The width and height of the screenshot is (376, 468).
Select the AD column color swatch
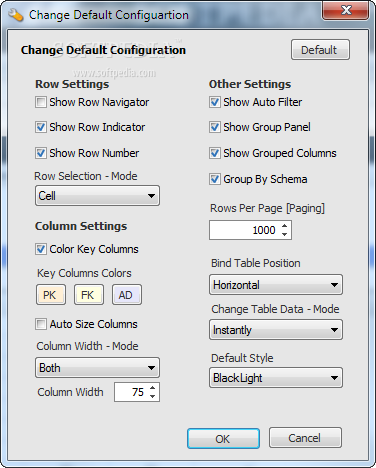(127, 295)
